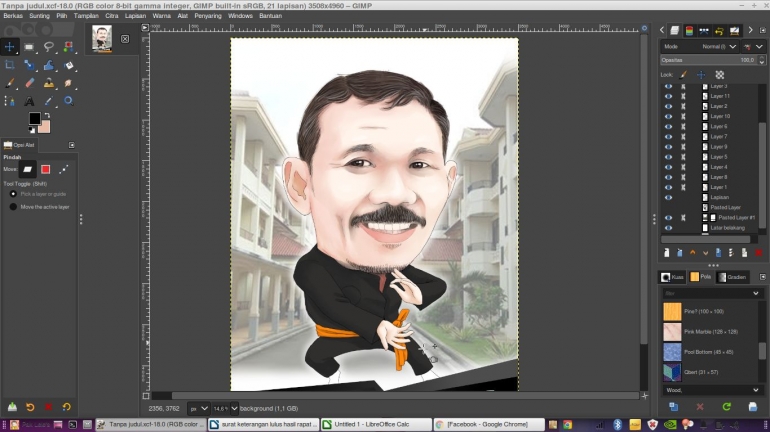The image size is (770, 432).
Task: Hide Layer 11 using its eye icon
Action: (668, 96)
